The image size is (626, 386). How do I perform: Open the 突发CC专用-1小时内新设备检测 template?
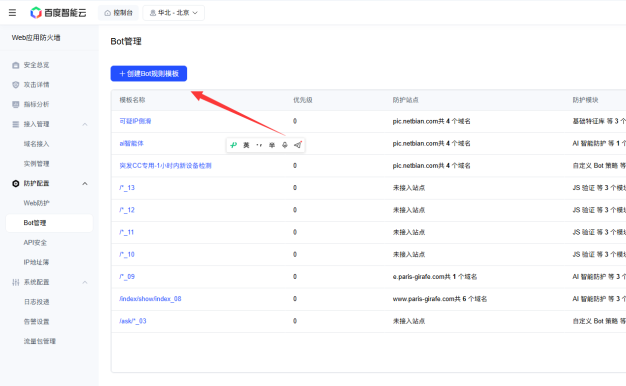point(165,166)
